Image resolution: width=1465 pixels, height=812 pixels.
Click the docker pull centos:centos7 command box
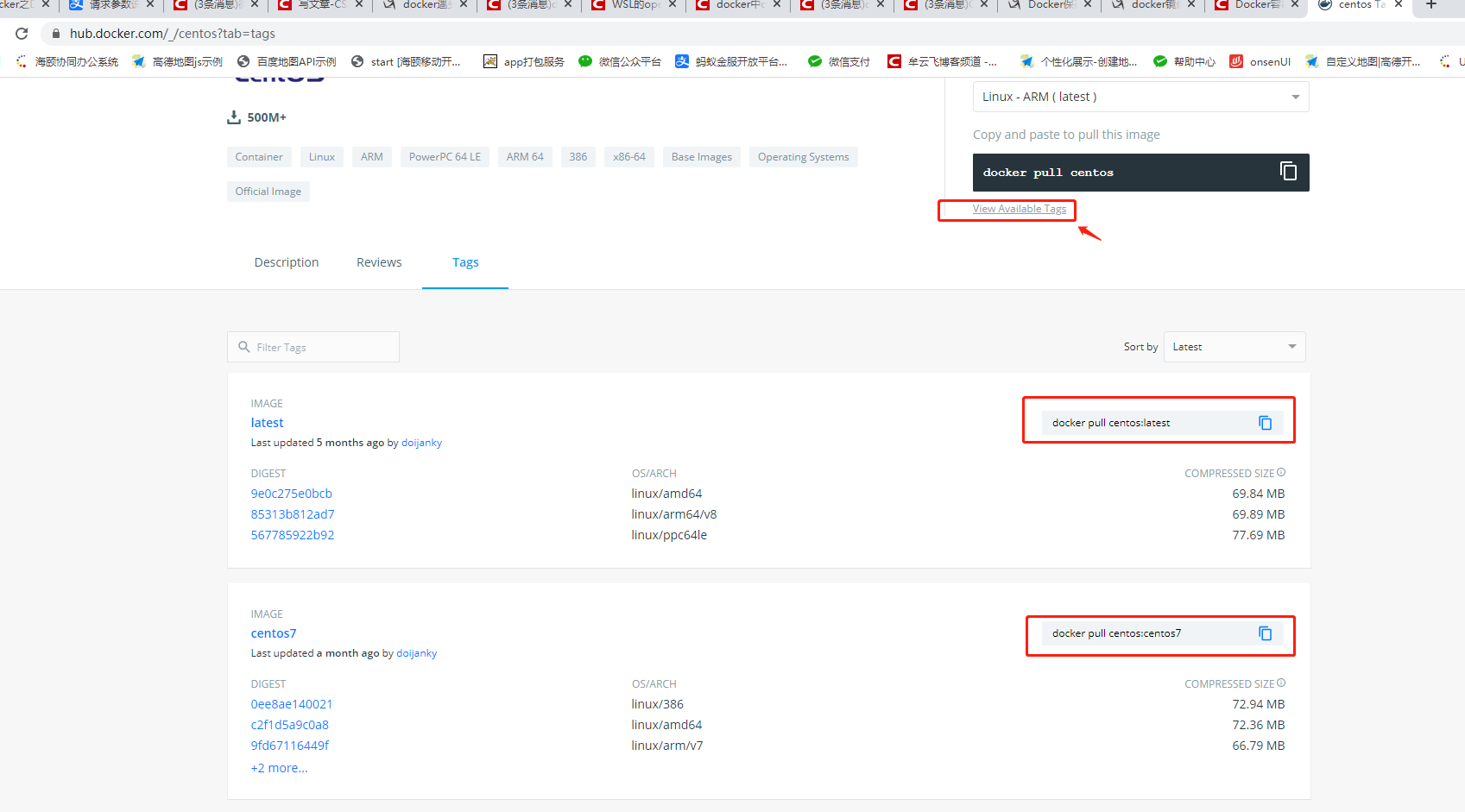1162,633
